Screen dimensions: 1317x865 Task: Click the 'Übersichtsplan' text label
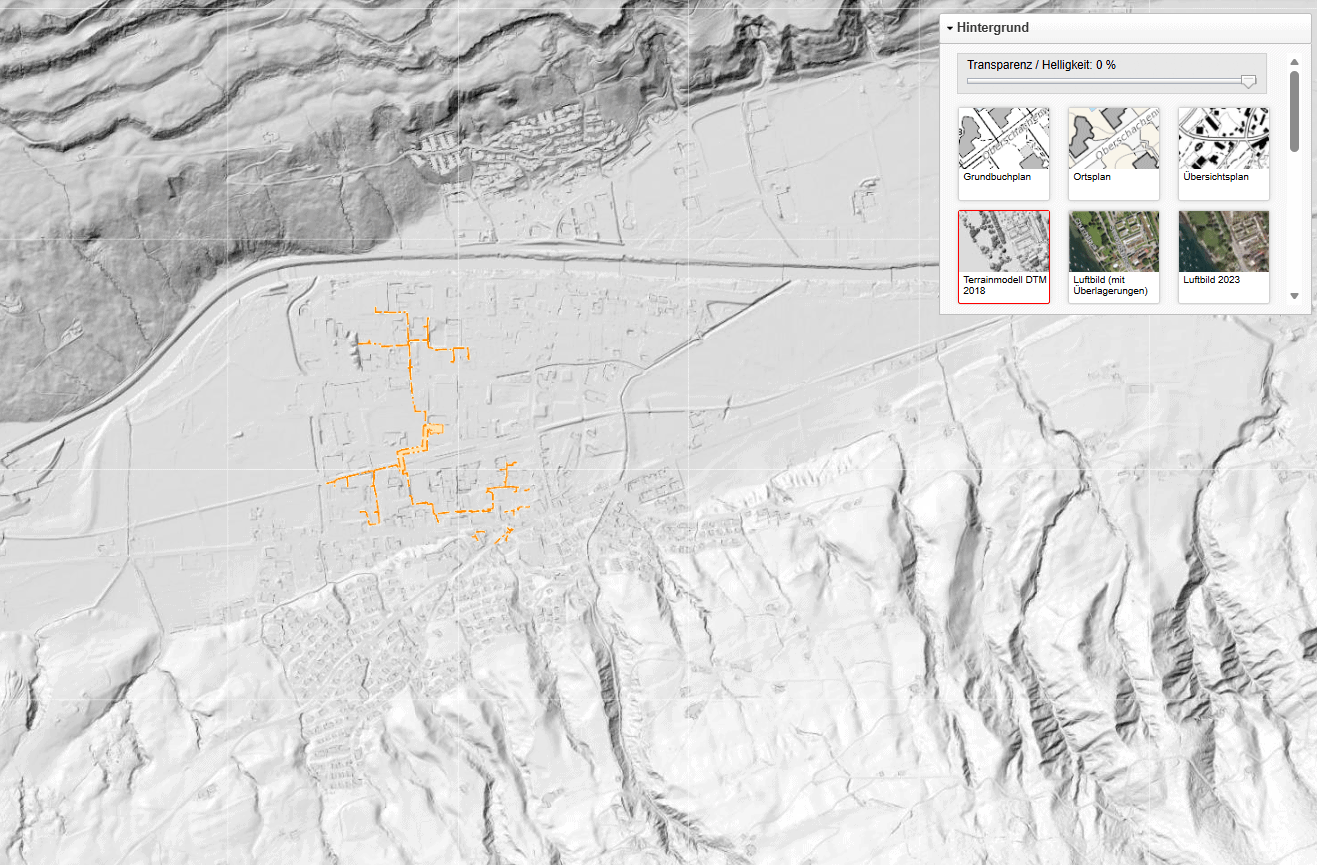pyautogui.click(x=1215, y=177)
